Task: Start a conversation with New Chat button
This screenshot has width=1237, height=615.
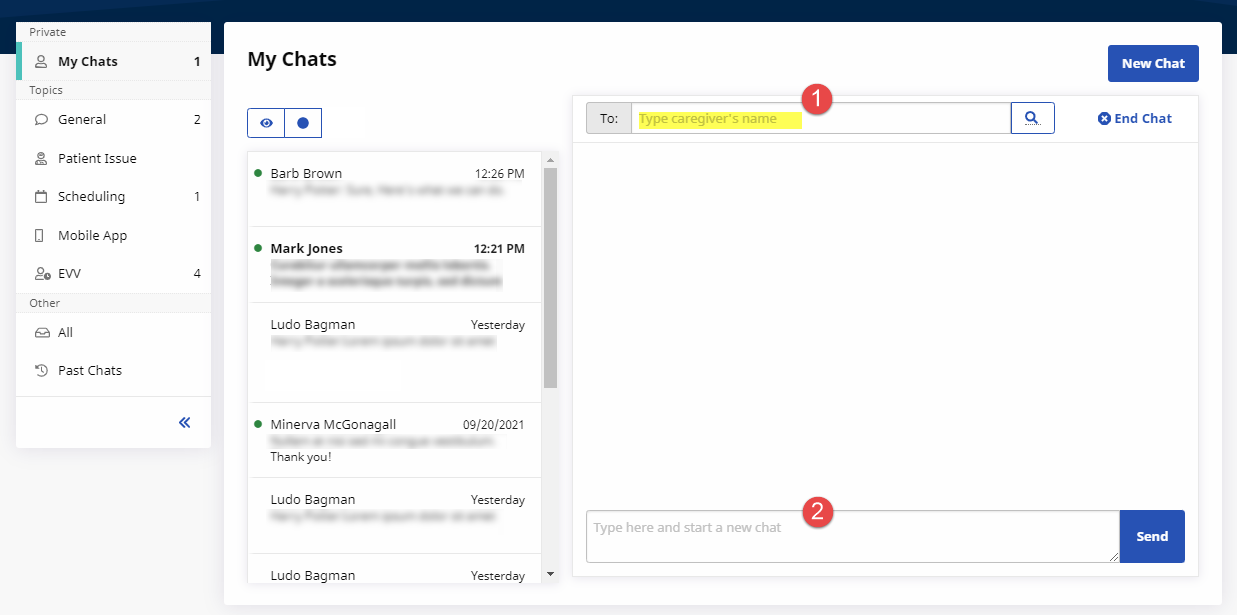Action: (1152, 63)
